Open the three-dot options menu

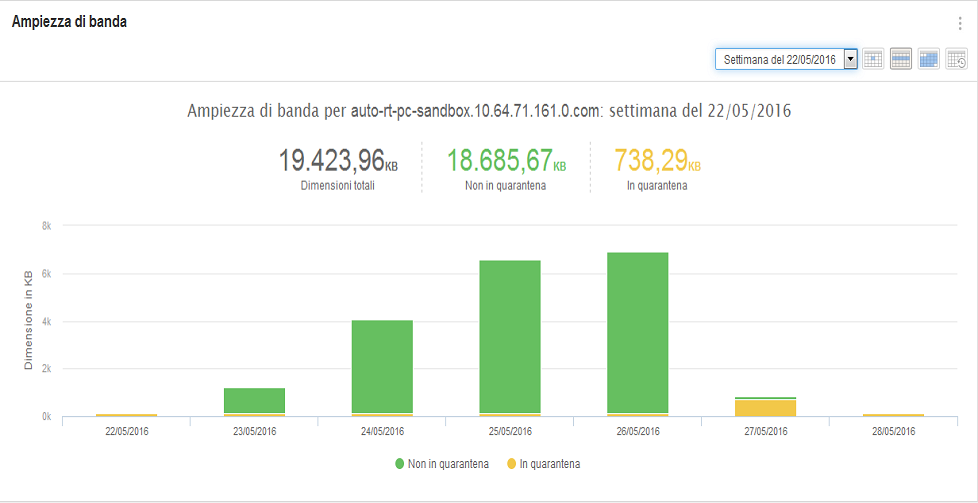[x=960, y=24]
